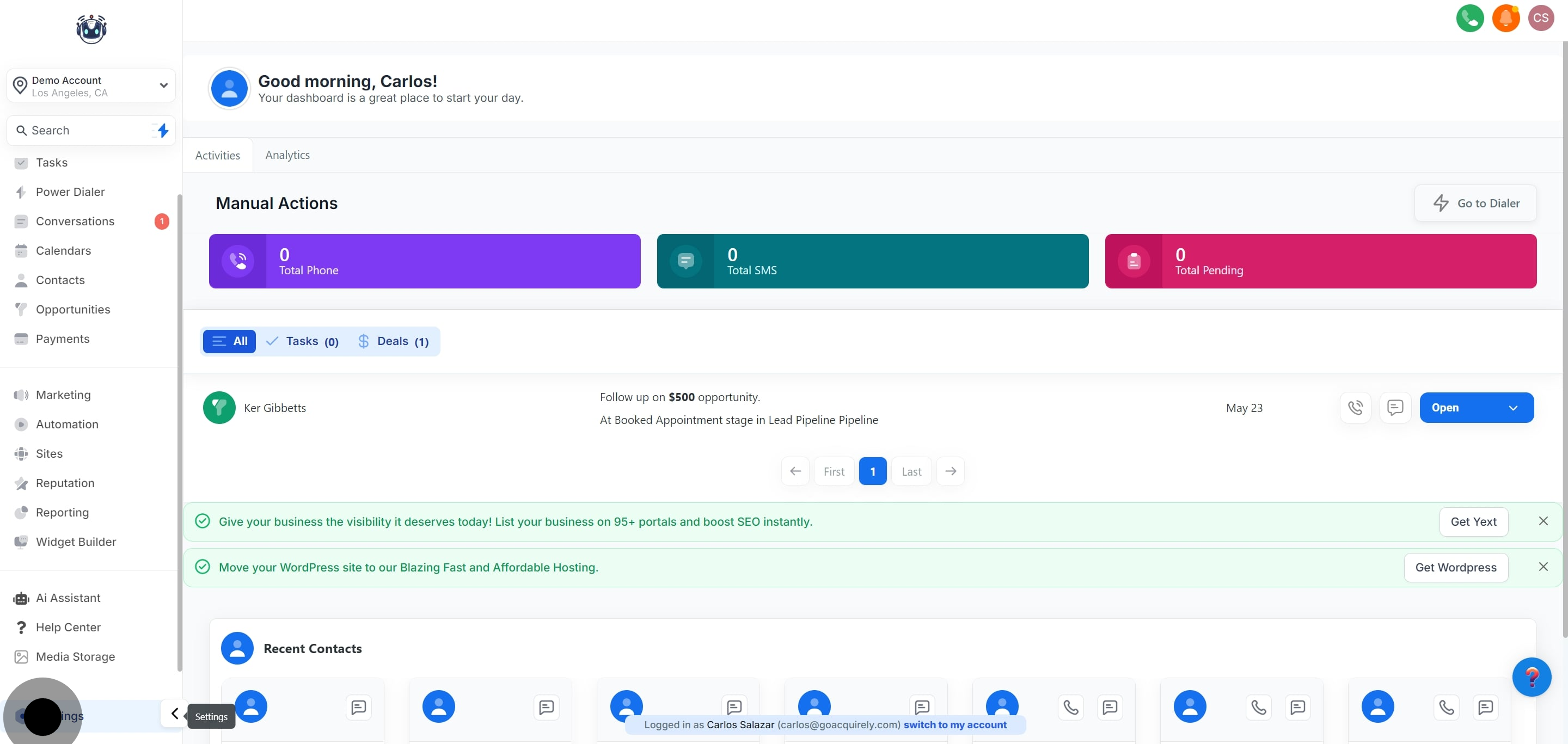Viewport: 1568px width, 744px height.
Task: Click the green phone icon in header
Action: pyautogui.click(x=1469, y=17)
